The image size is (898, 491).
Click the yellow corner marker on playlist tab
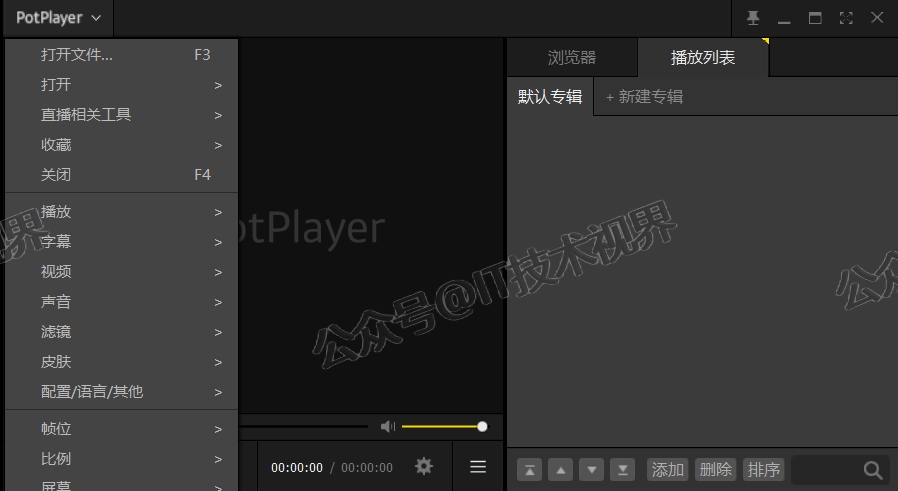(765, 41)
